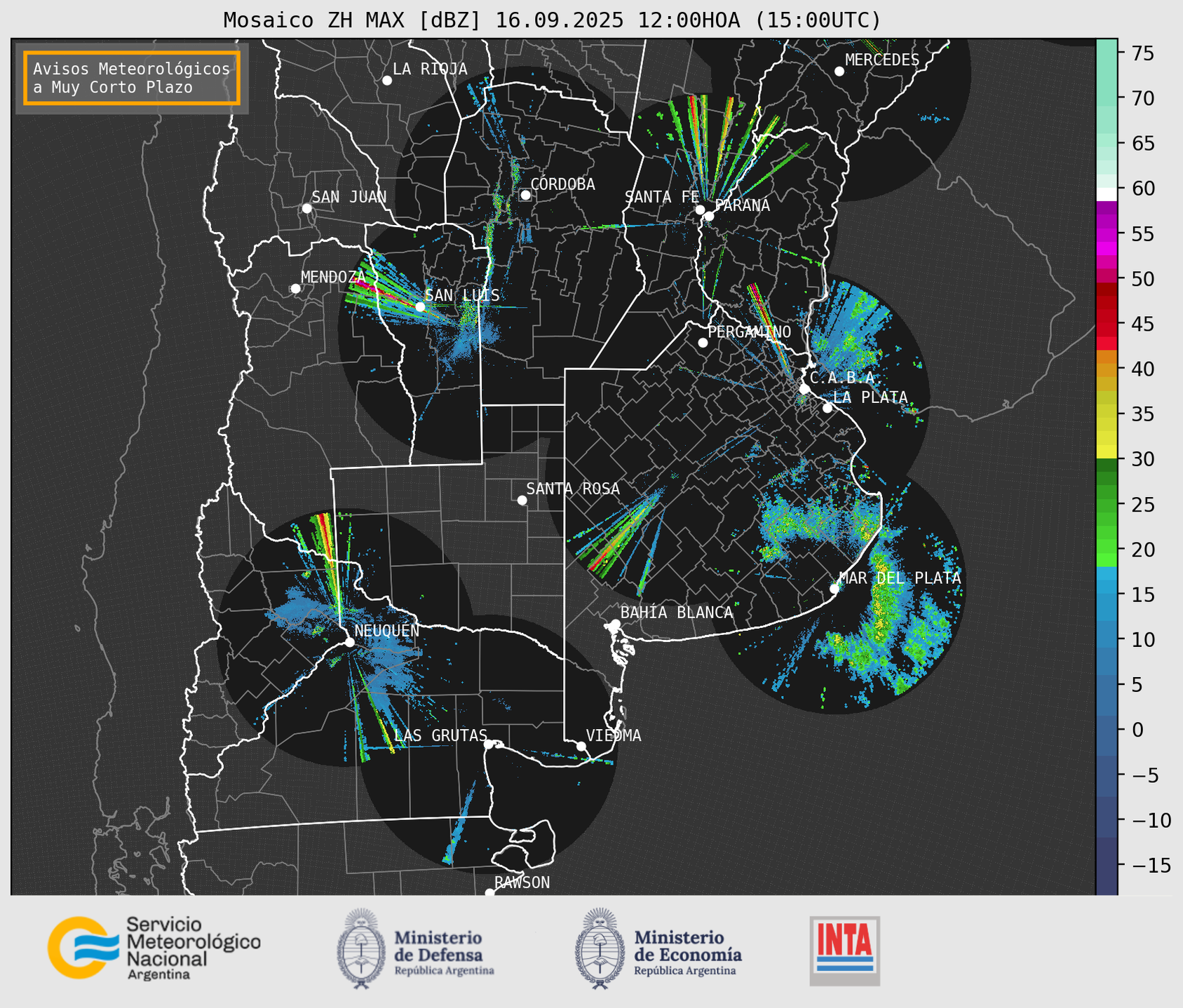The image size is (1183, 1008).
Task: Click the LAS GRUTAS city marker dot
Action: click(489, 744)
